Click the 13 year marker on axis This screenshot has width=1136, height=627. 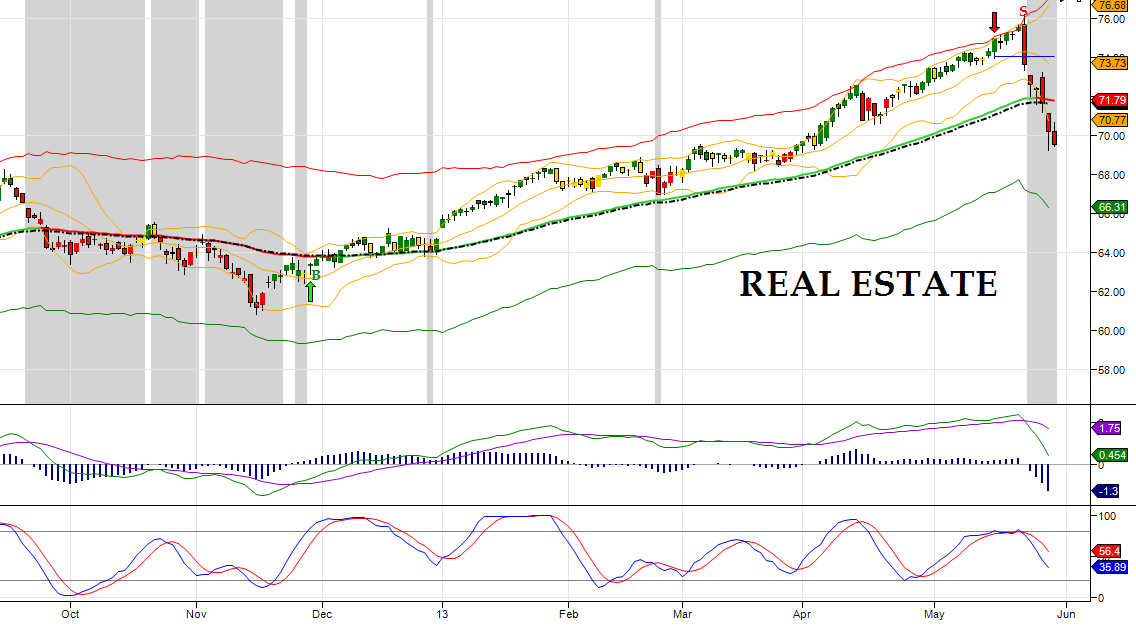point(441,613)
